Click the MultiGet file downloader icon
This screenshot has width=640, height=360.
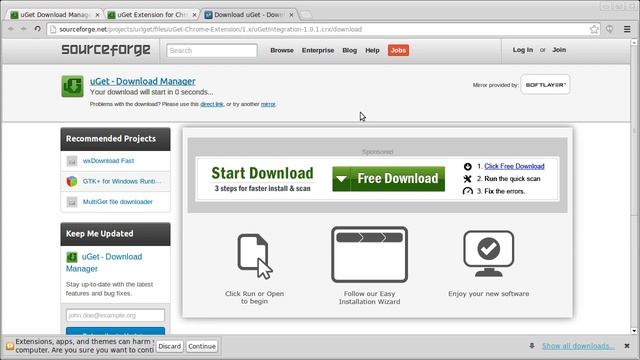[x=72, y=202]
